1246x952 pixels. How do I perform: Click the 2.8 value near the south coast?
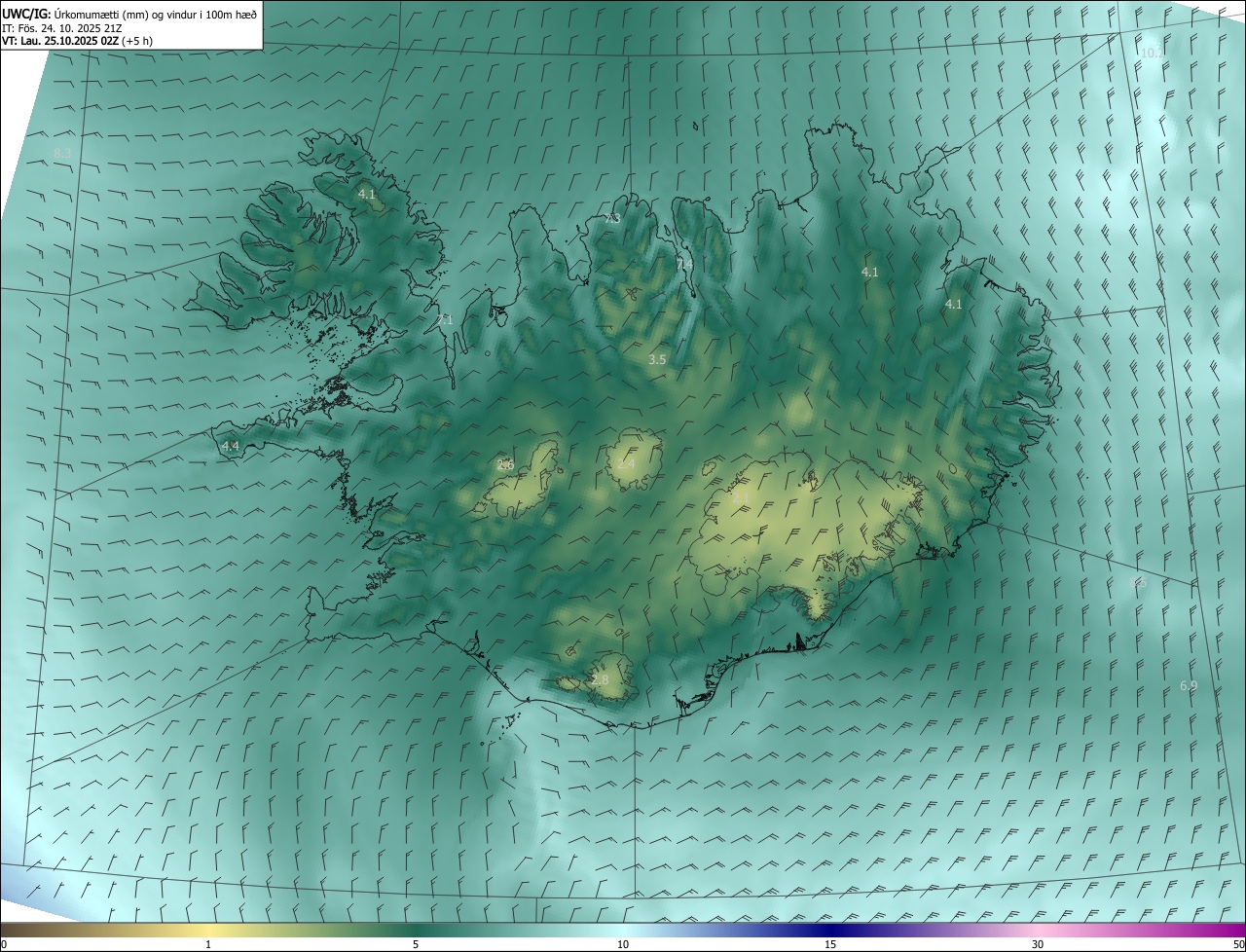click(600, 679)
